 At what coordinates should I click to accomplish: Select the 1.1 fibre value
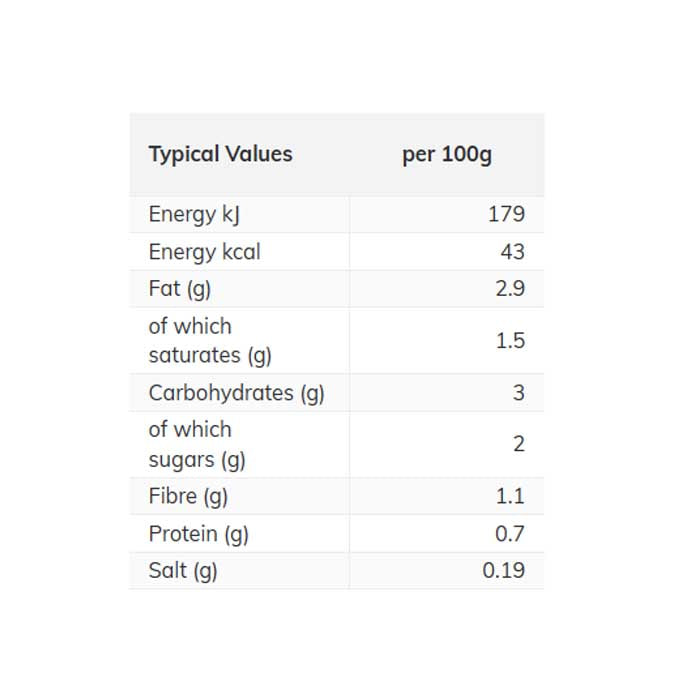click(x=510, y=496)
